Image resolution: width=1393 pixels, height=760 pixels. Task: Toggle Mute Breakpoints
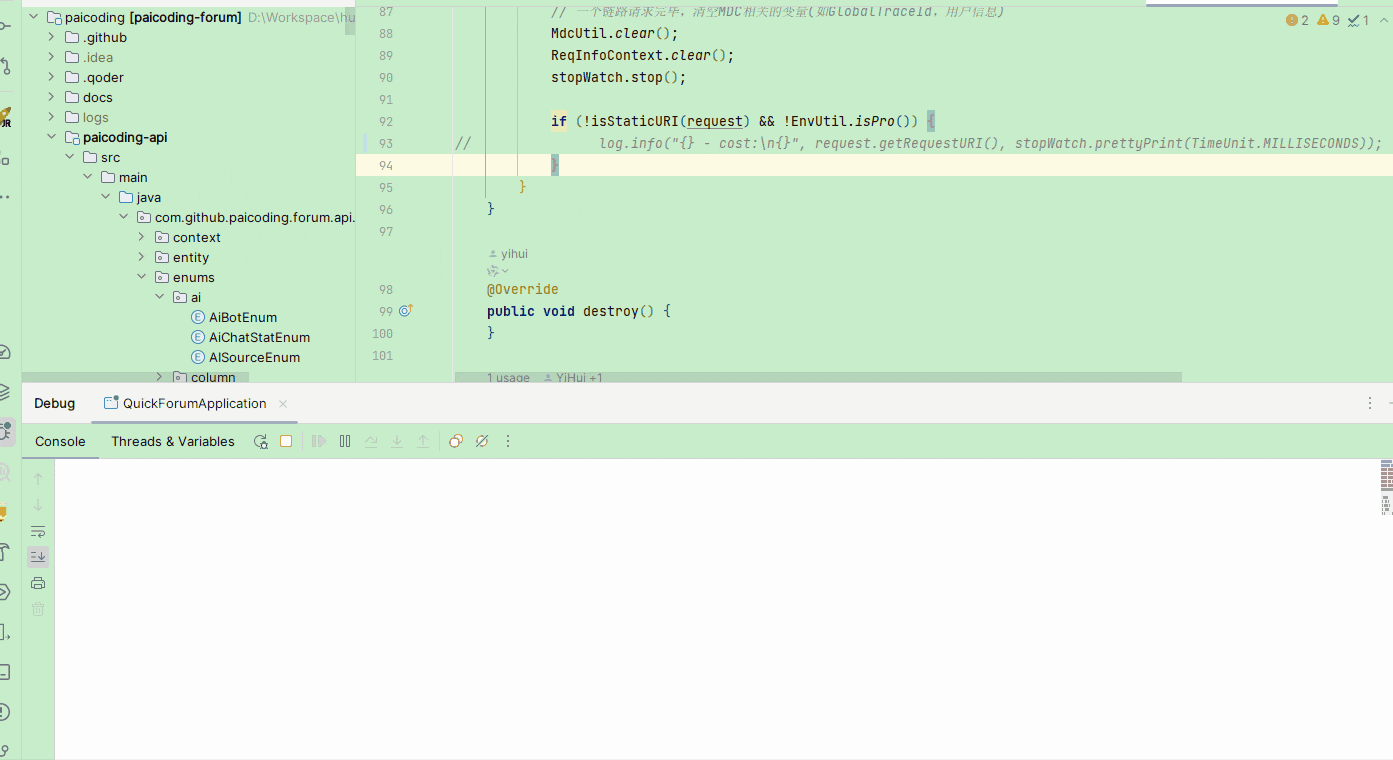482,441
